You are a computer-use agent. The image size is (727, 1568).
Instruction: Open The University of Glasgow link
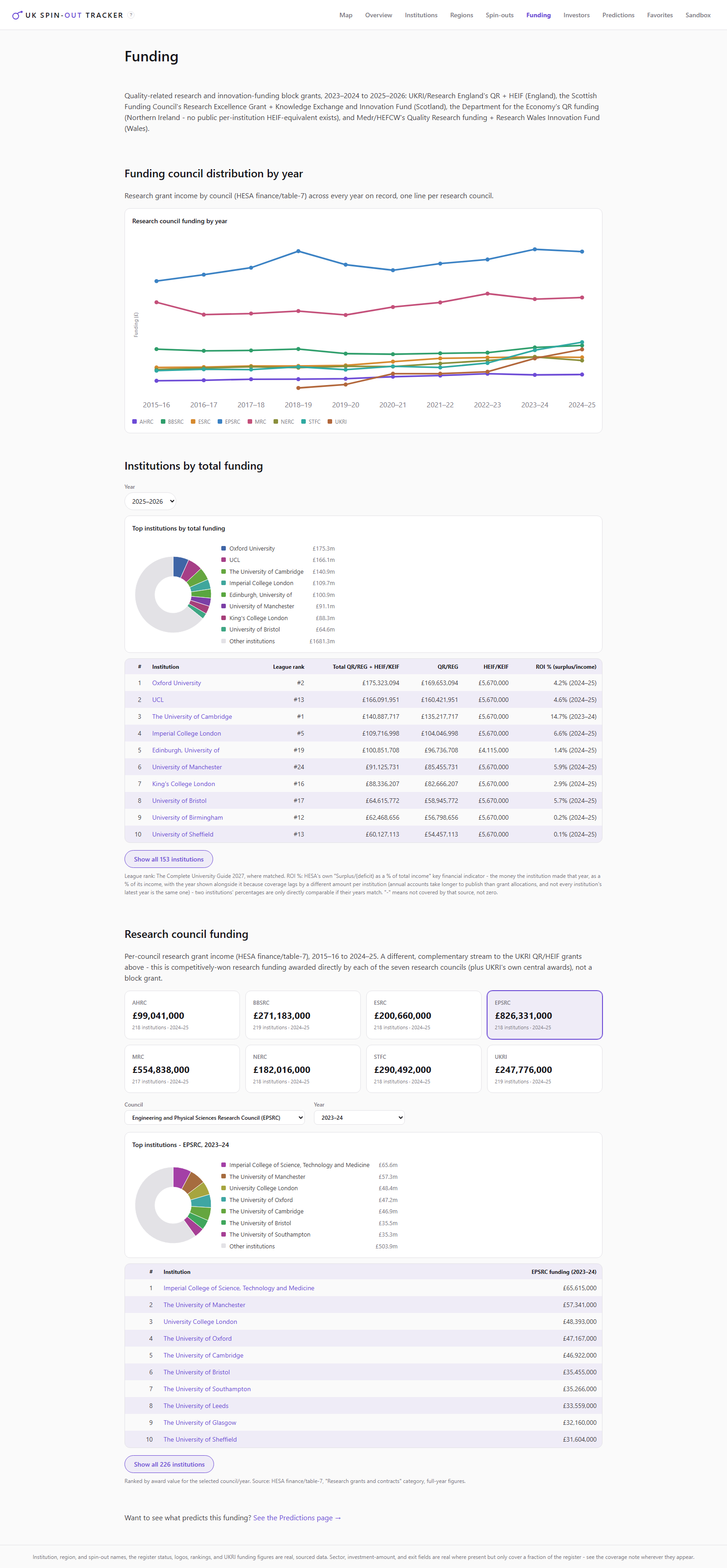199,1423
